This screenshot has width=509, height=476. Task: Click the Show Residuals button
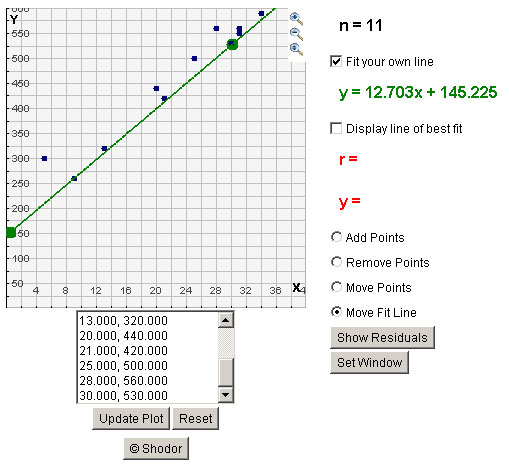click(x=382, y=338)
